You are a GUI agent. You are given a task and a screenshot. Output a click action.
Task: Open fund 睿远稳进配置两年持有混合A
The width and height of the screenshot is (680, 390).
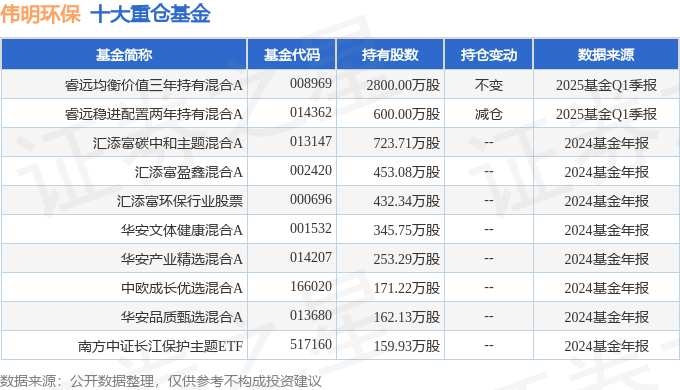(154, 114)
